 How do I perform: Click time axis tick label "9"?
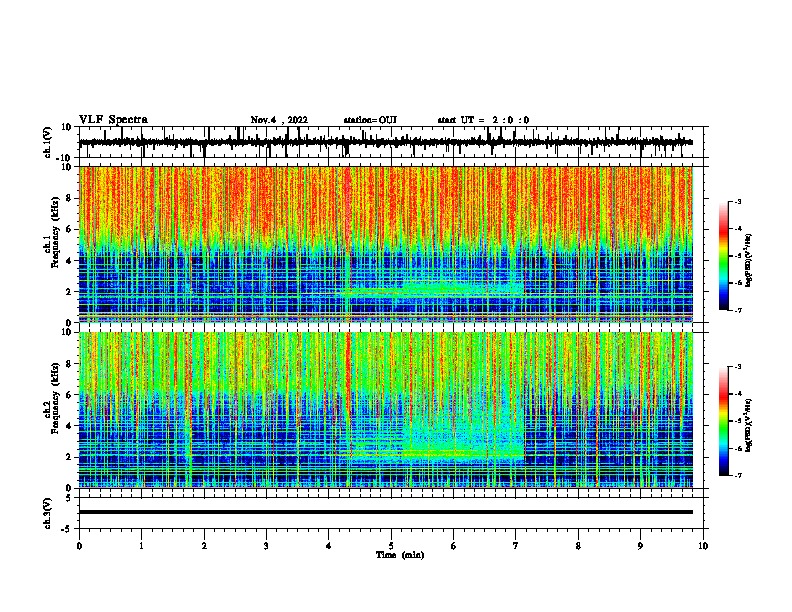(640, 546)
